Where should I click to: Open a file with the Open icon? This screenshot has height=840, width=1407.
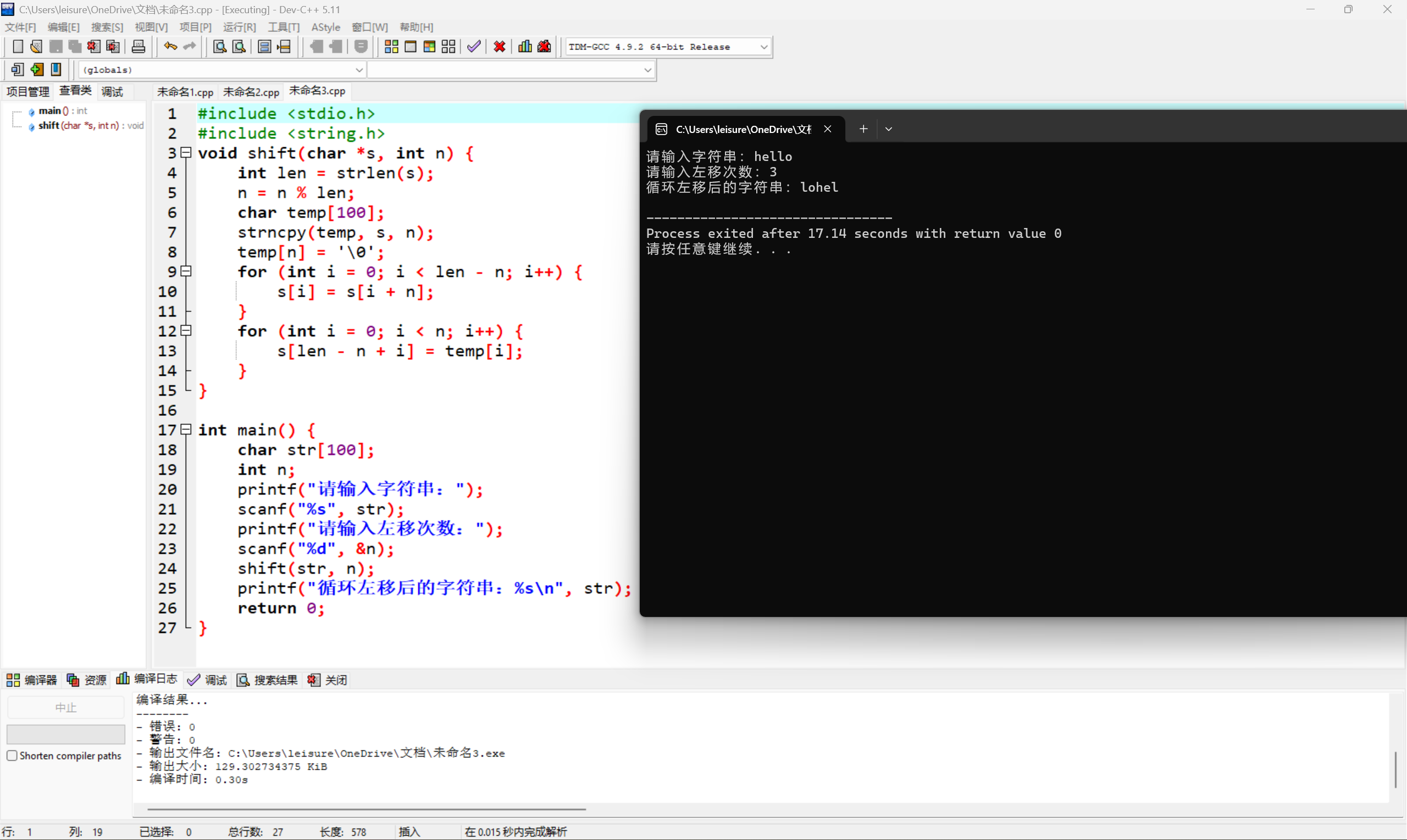[x=36, y=46]
